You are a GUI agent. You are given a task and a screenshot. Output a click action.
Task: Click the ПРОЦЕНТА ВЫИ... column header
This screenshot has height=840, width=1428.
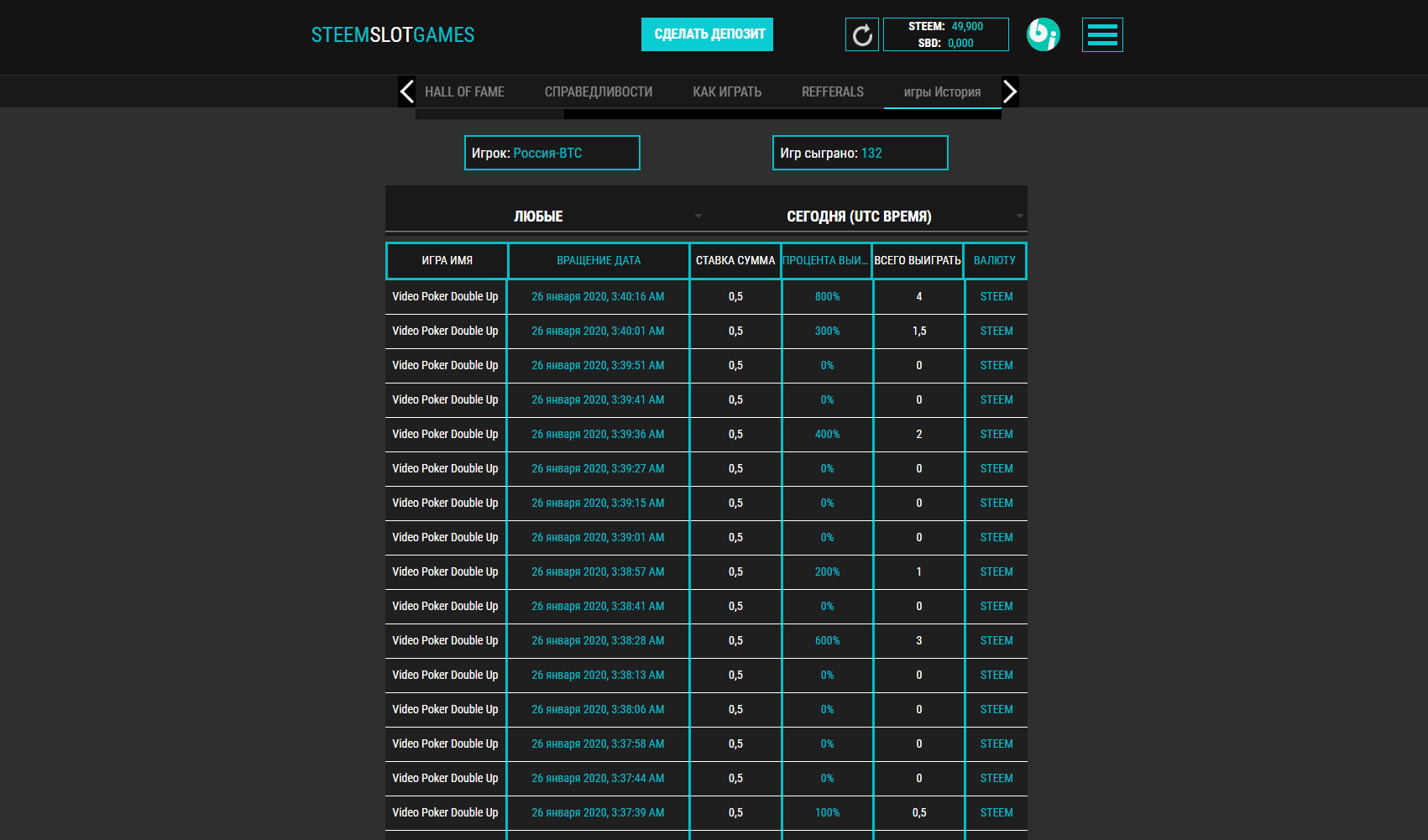[x=826, y=261]
